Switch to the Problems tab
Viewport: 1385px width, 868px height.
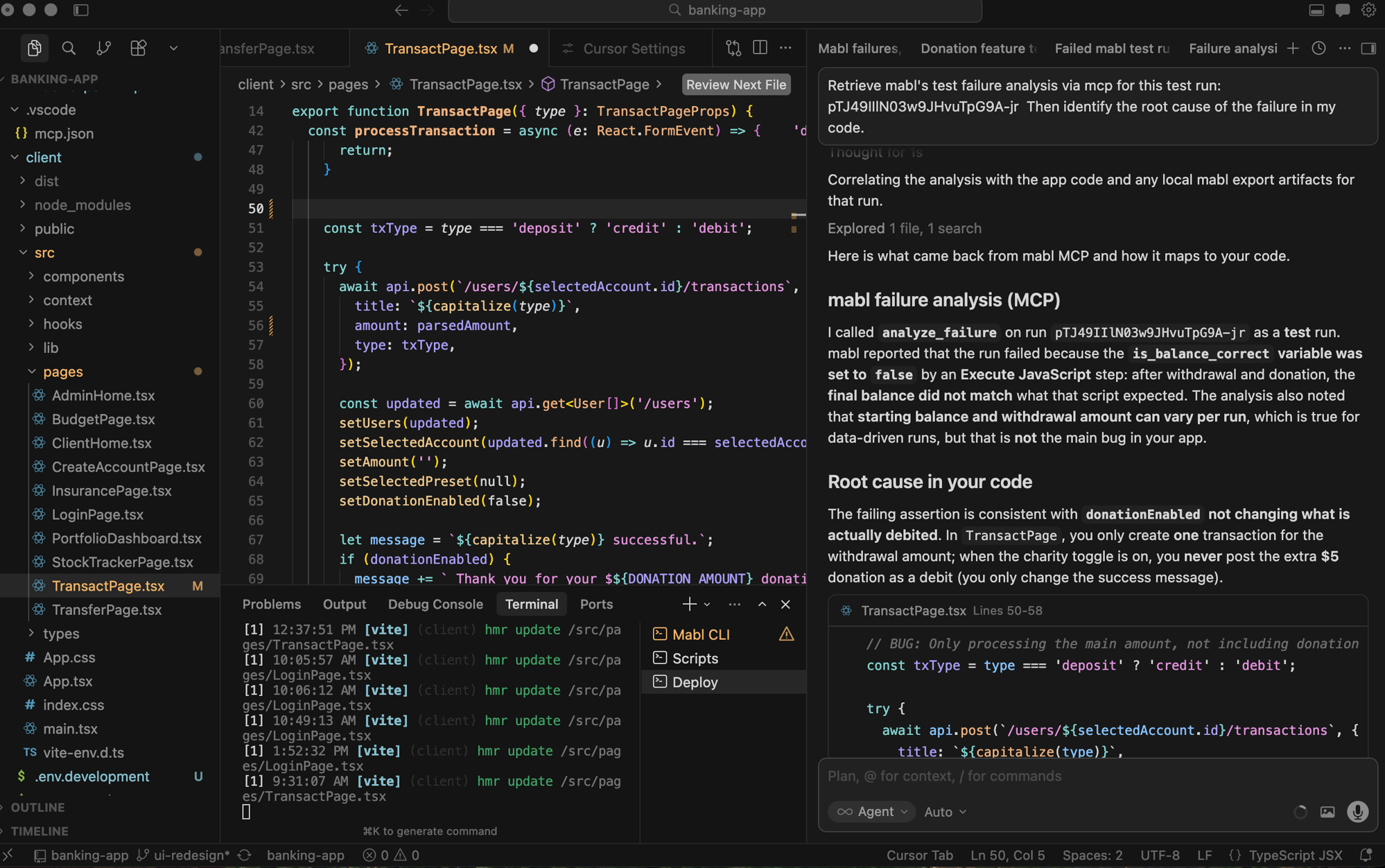[272, 604]
